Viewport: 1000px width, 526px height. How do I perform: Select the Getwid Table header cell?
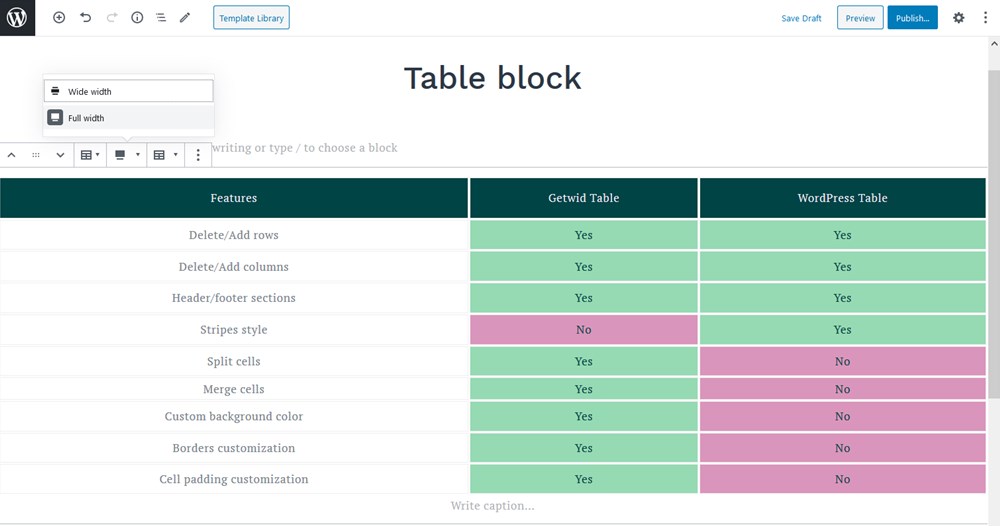[x=584, y=198]
